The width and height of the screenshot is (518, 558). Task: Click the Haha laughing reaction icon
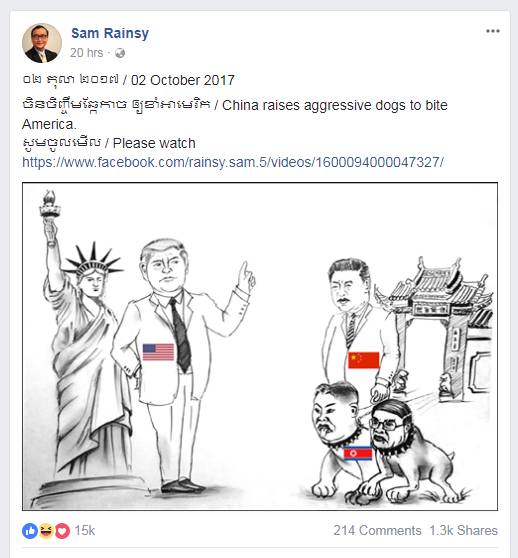pyautogui.click(x=46, y=531)
